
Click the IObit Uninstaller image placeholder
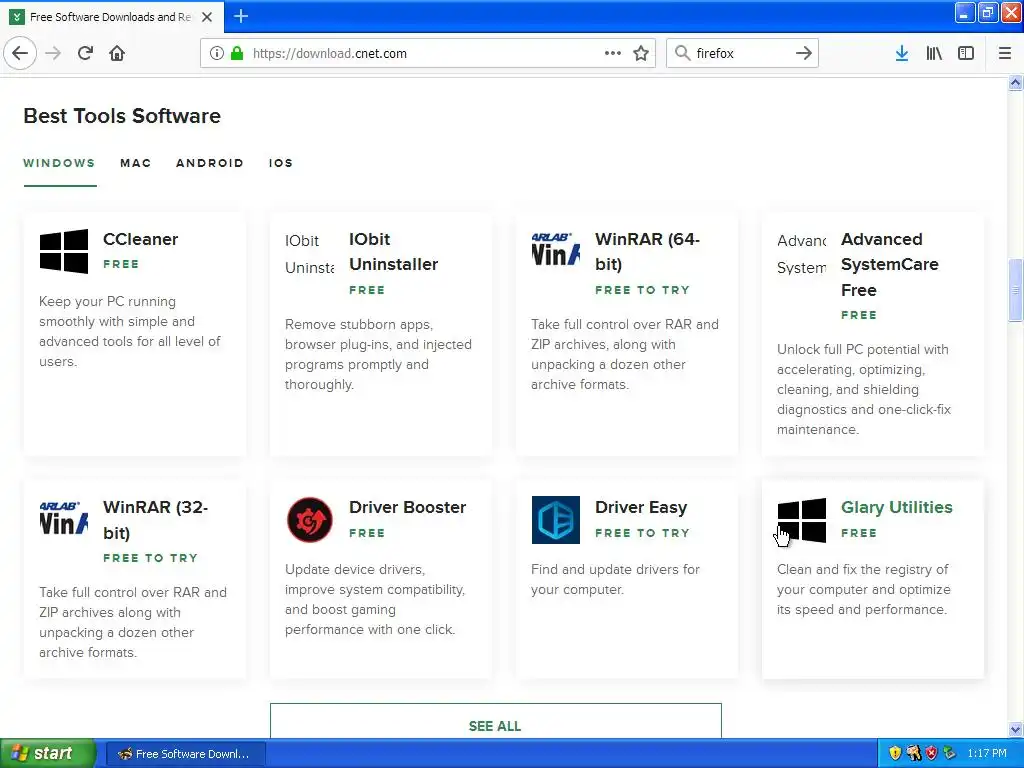tap(310, 254)
